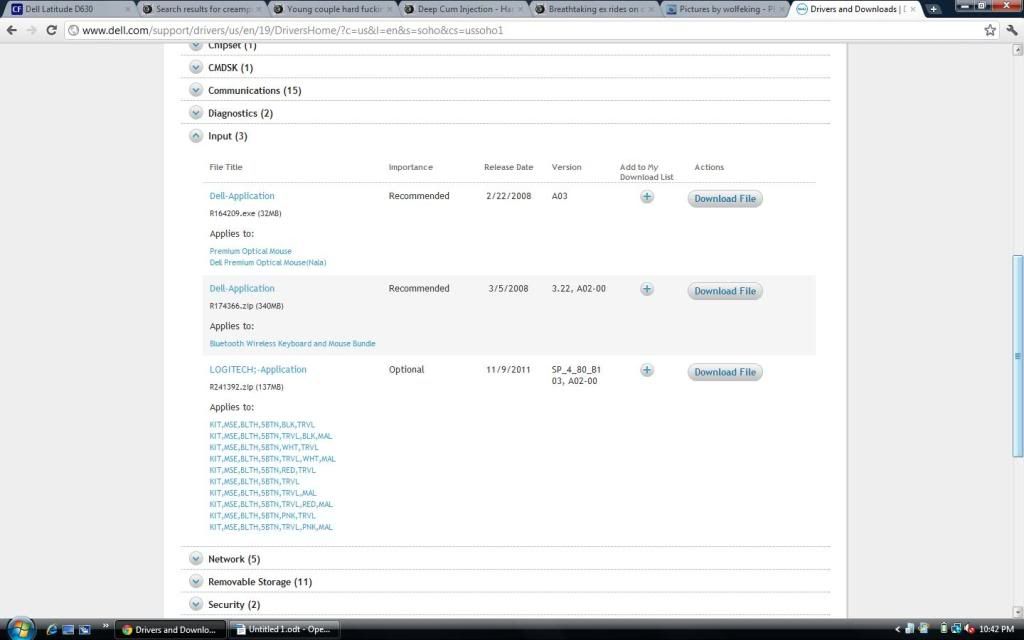Viewport: 1024px width, 640px height.
Task: Click the scroll-down arrow of the page scrollbar
Action: (x=1017, y=612)
